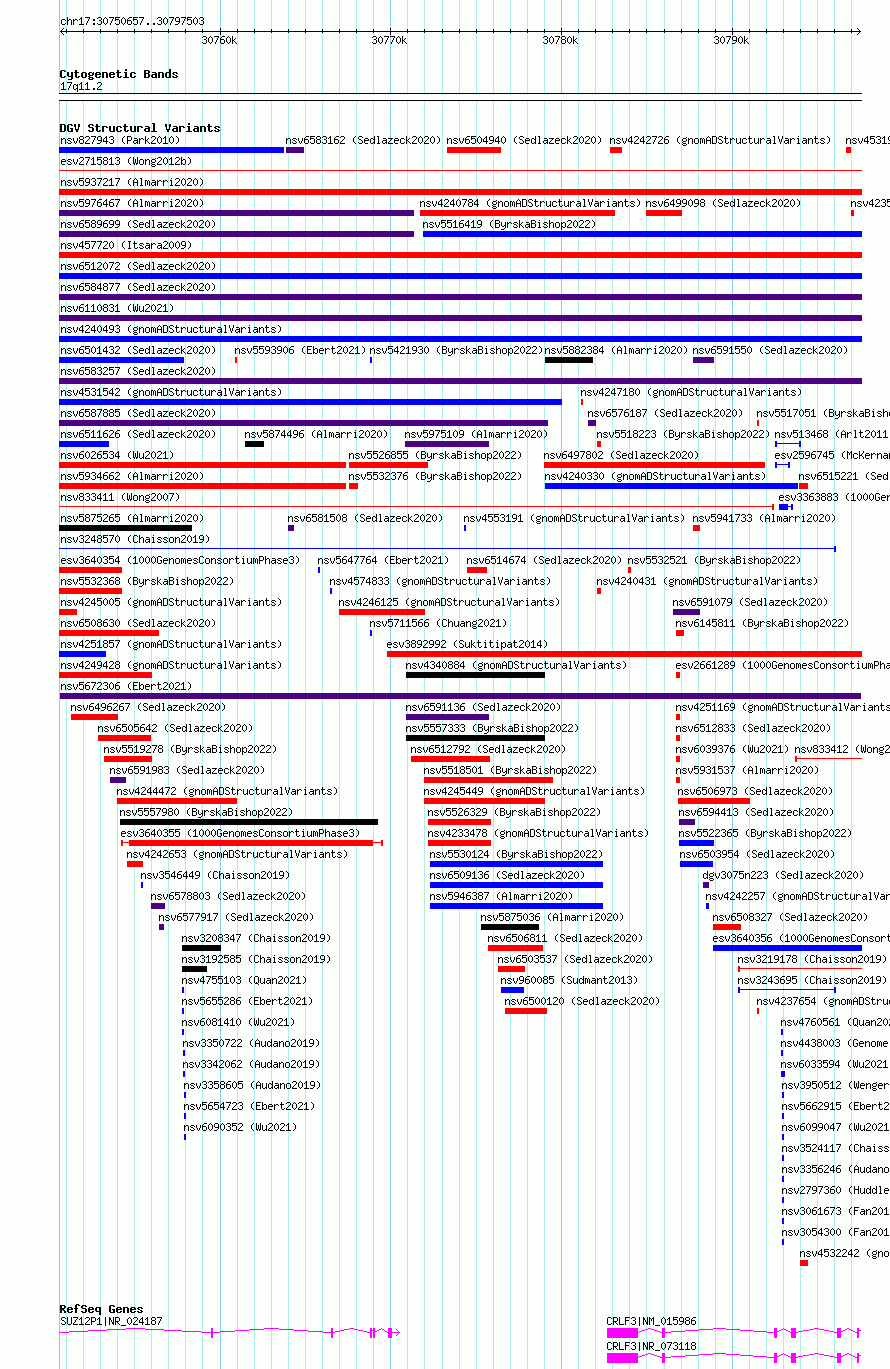Open the nsv3546449 (Chaisson2019) label
The image size is (890, 1369).
click(215, 875)
